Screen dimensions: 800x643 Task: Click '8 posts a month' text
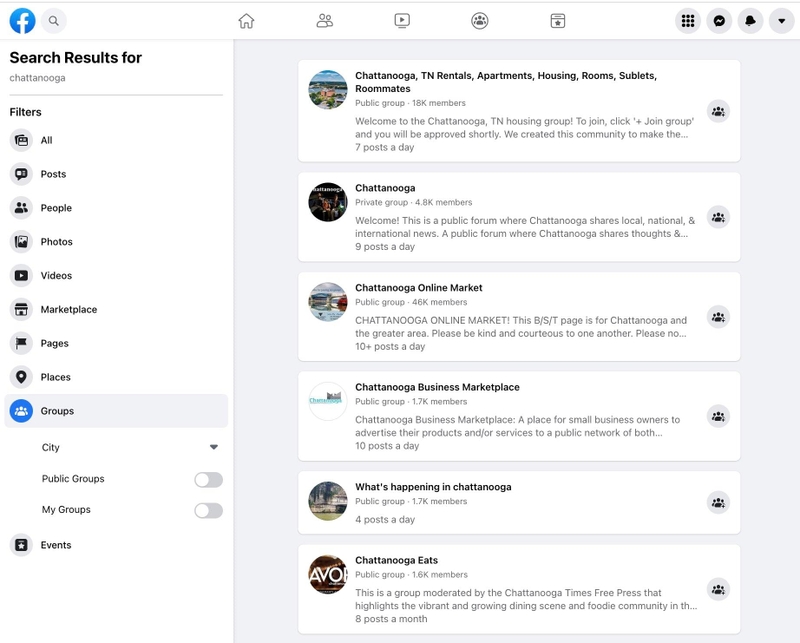pos(391,619)
